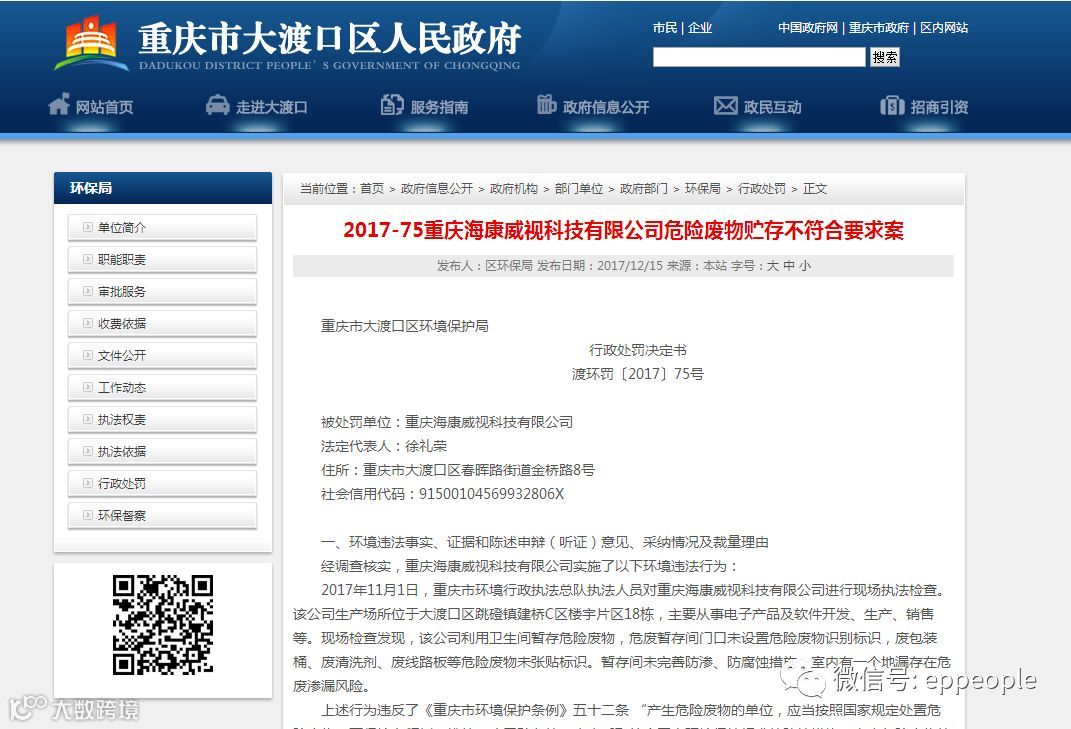The width and height of the screenshot is (1071, 729).
Task: Select 行政处罚 in sidebar
Action: [x=163, y=484]
